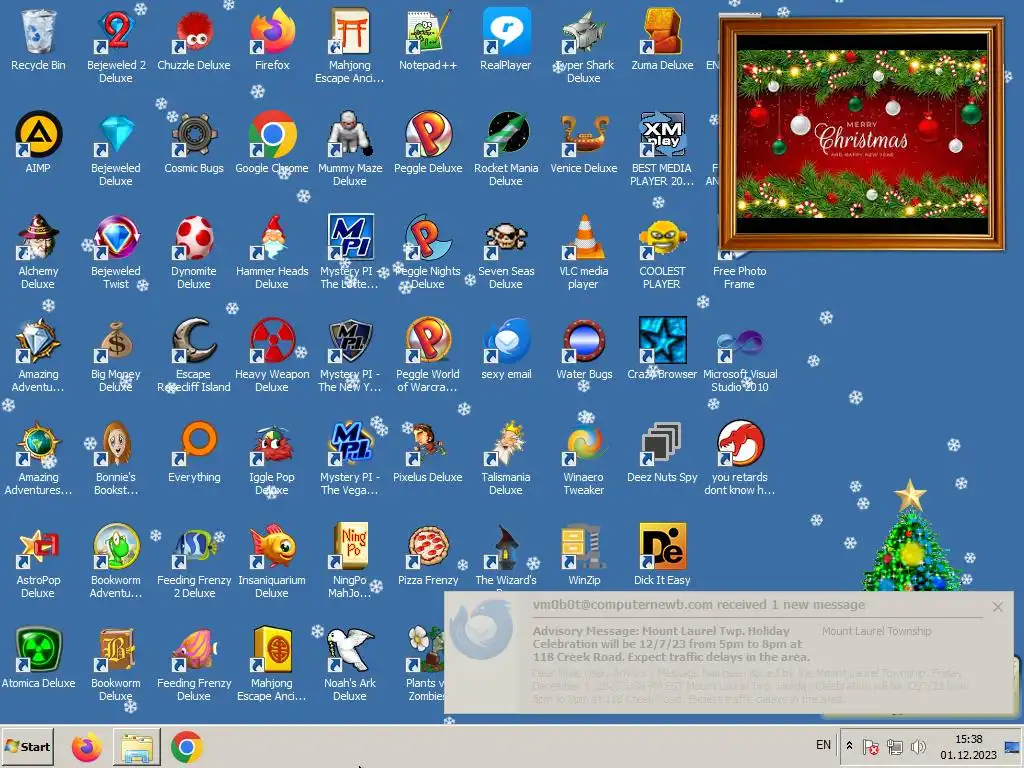
Task: Launch the Pizza Frenzy shortcut
Action: 428,546
